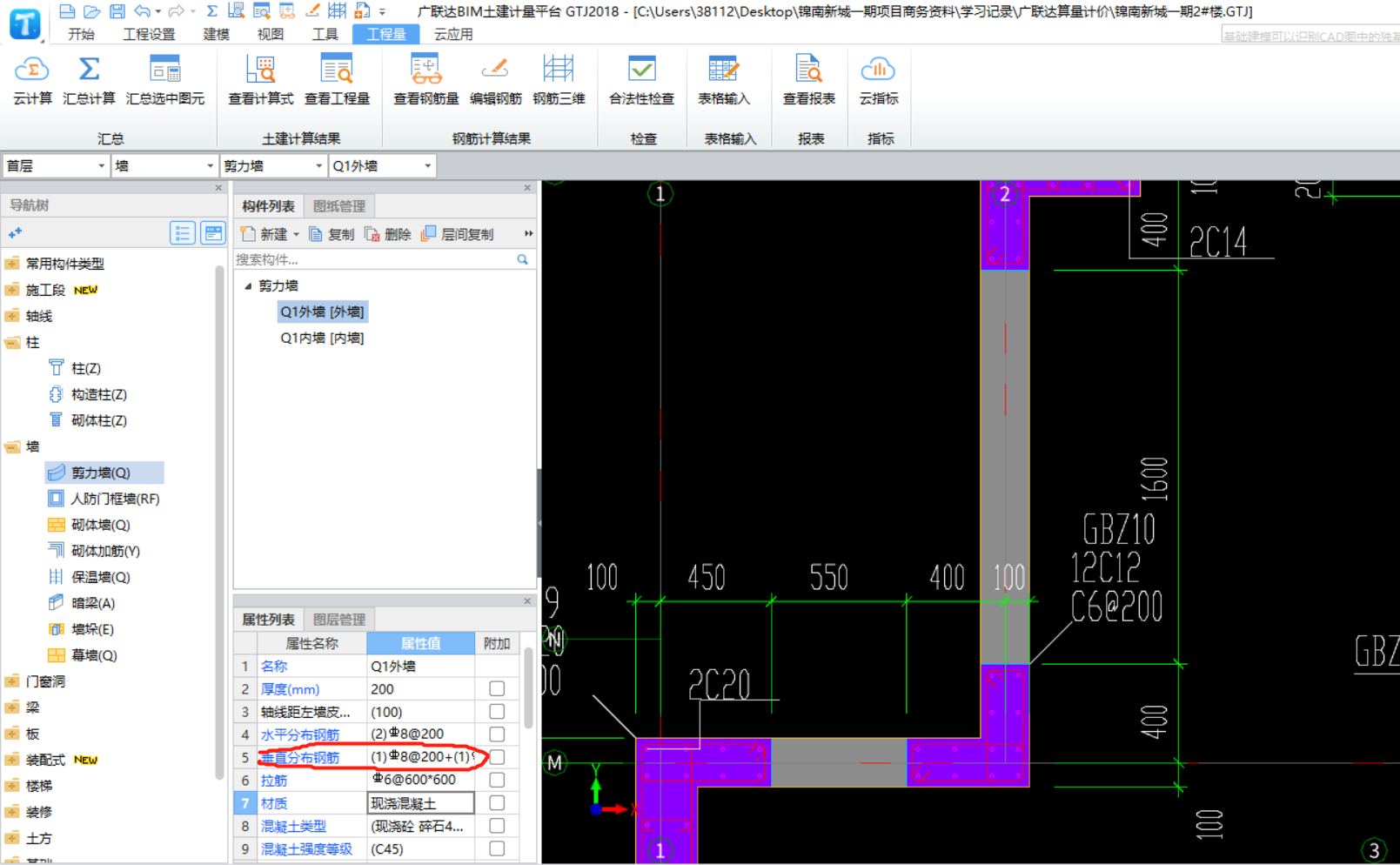Select Q1内墙 [内墙] component
The width and height of the screenshot is (1400, 865).
[322, 338]
